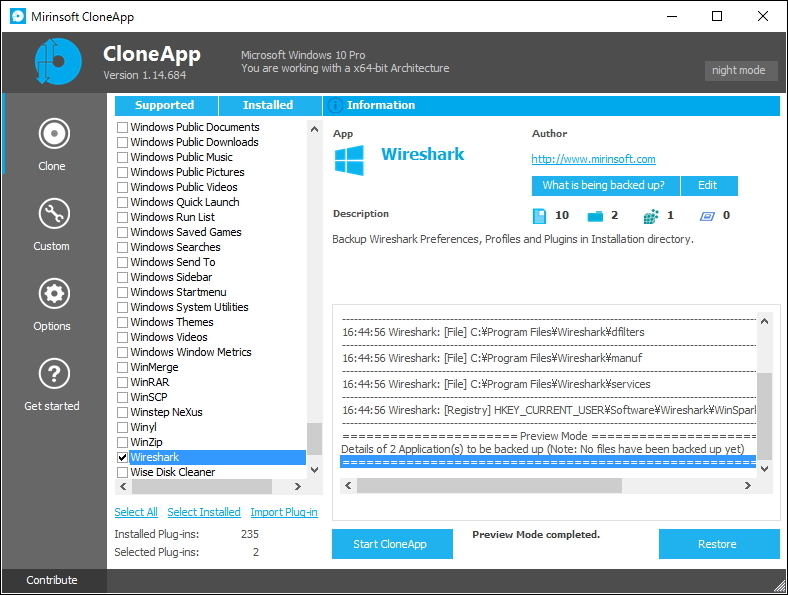This screenshot has height=595, width=788.
Task: Open the Clone section icon
Action: point(54,134)
